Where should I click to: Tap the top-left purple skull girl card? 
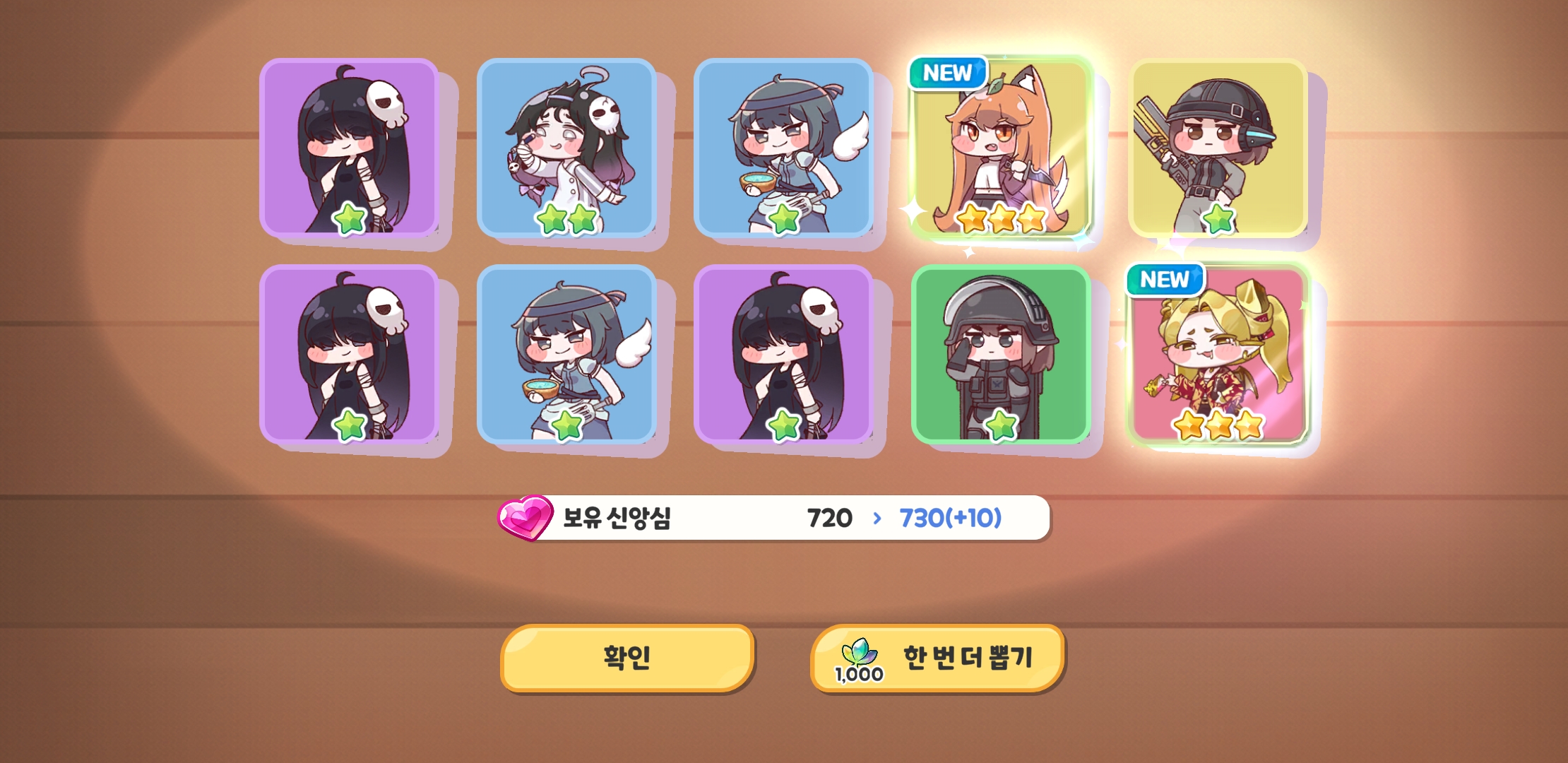(349, 148)
